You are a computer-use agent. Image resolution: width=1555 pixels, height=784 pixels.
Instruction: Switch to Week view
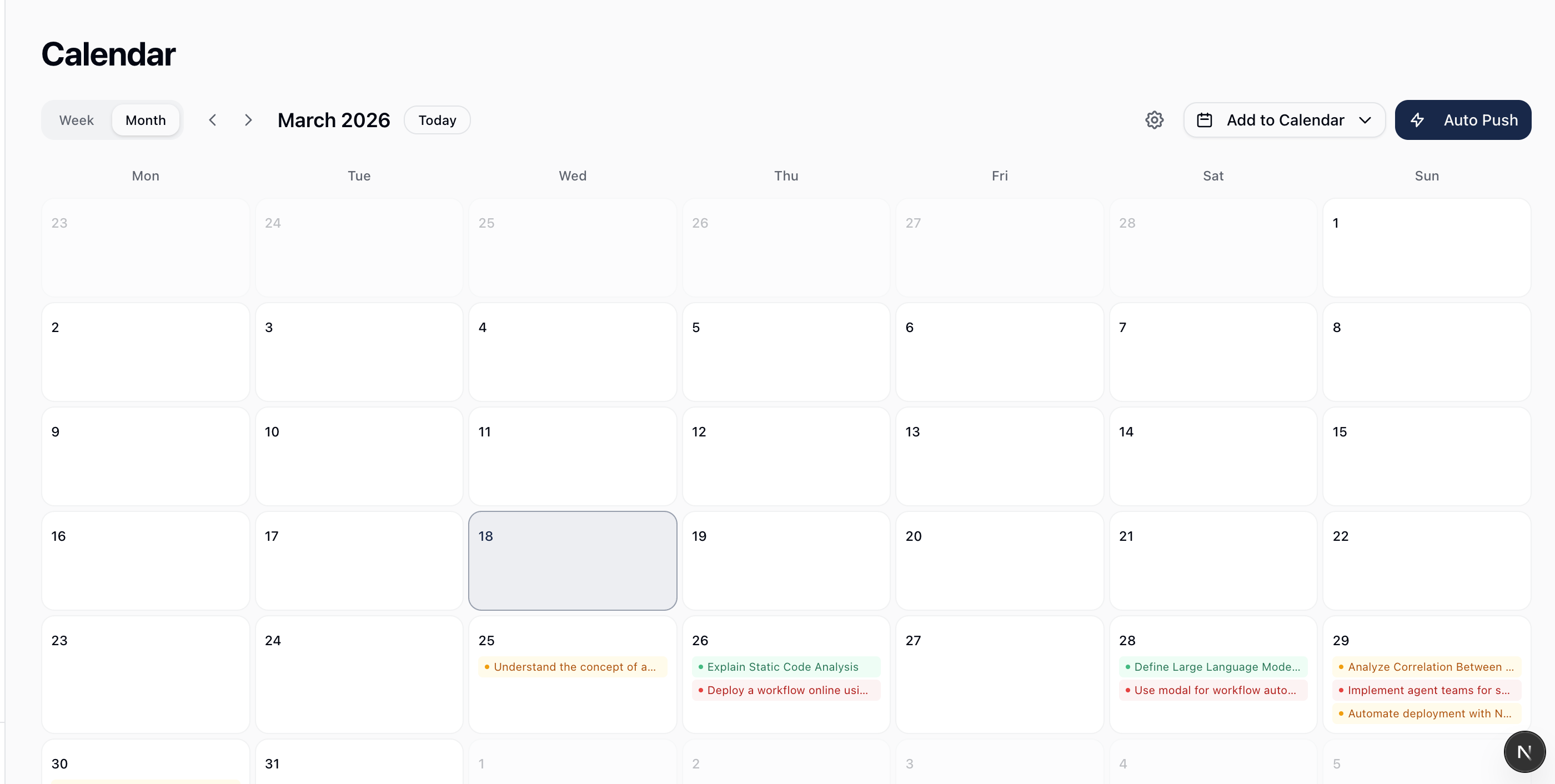[x=76, y=119]
